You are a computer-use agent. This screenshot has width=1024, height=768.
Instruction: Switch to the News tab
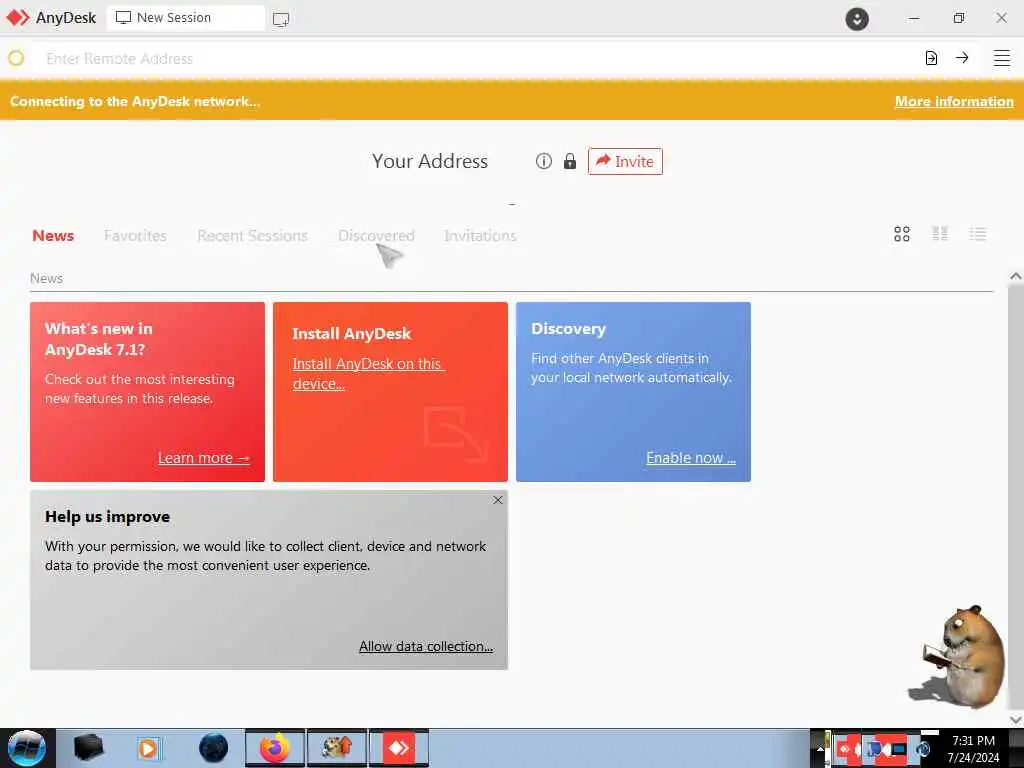(x=53, y=235)
